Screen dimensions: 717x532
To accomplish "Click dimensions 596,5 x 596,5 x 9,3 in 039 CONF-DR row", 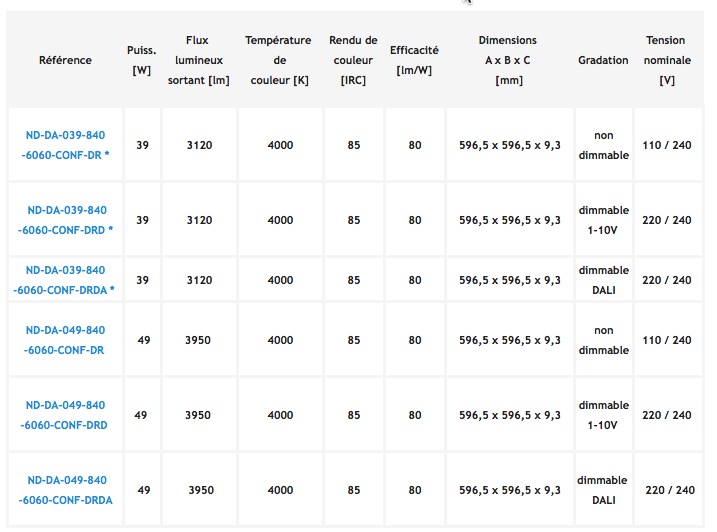I will [509, 145].
